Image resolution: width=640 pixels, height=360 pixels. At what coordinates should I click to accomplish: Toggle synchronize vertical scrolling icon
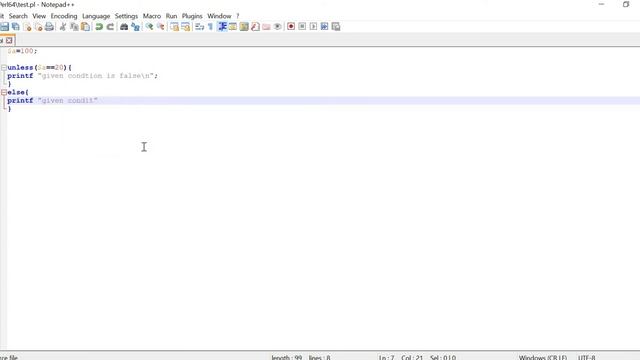click(174, 27)
